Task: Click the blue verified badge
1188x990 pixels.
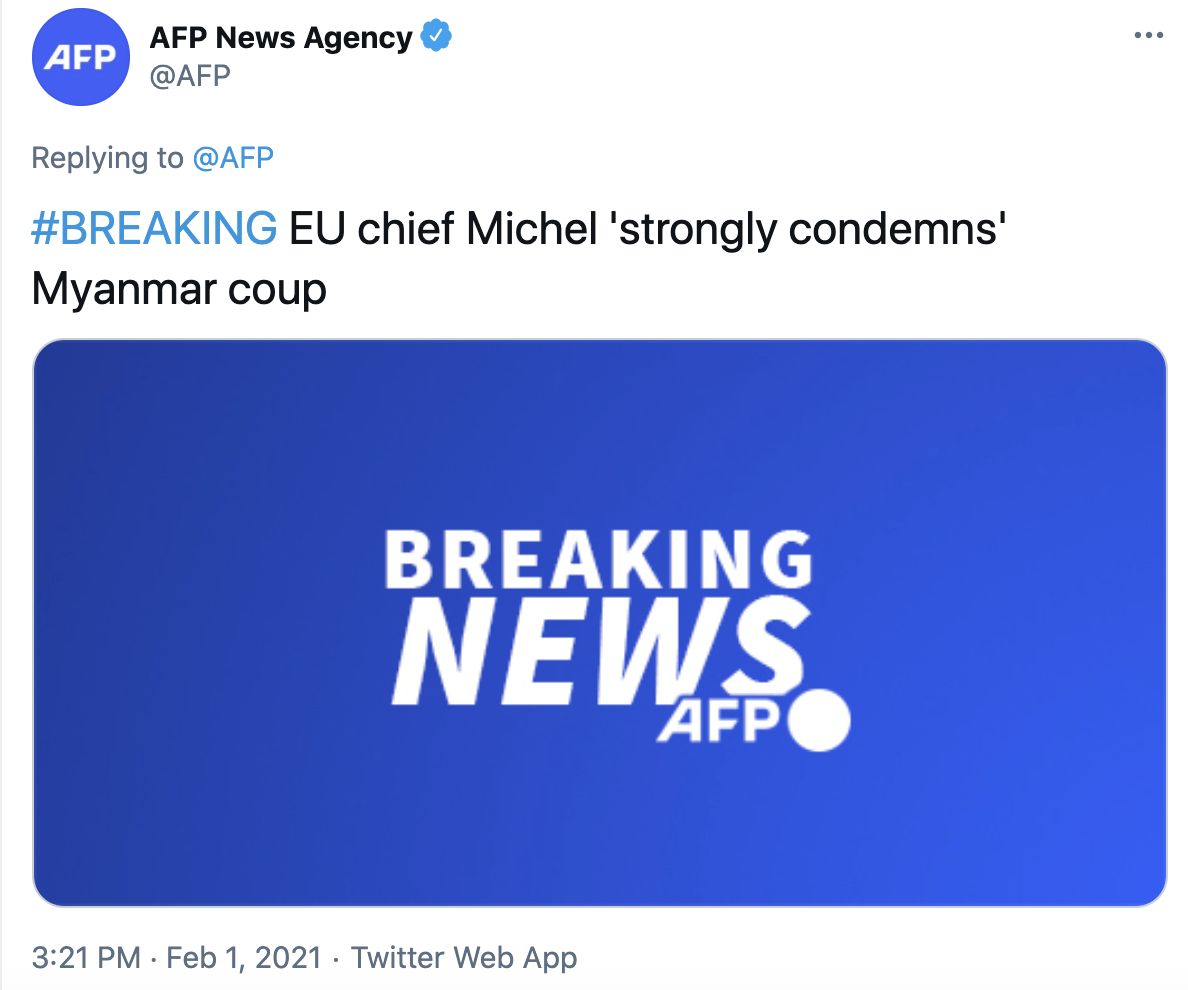Action: point(436,38)
